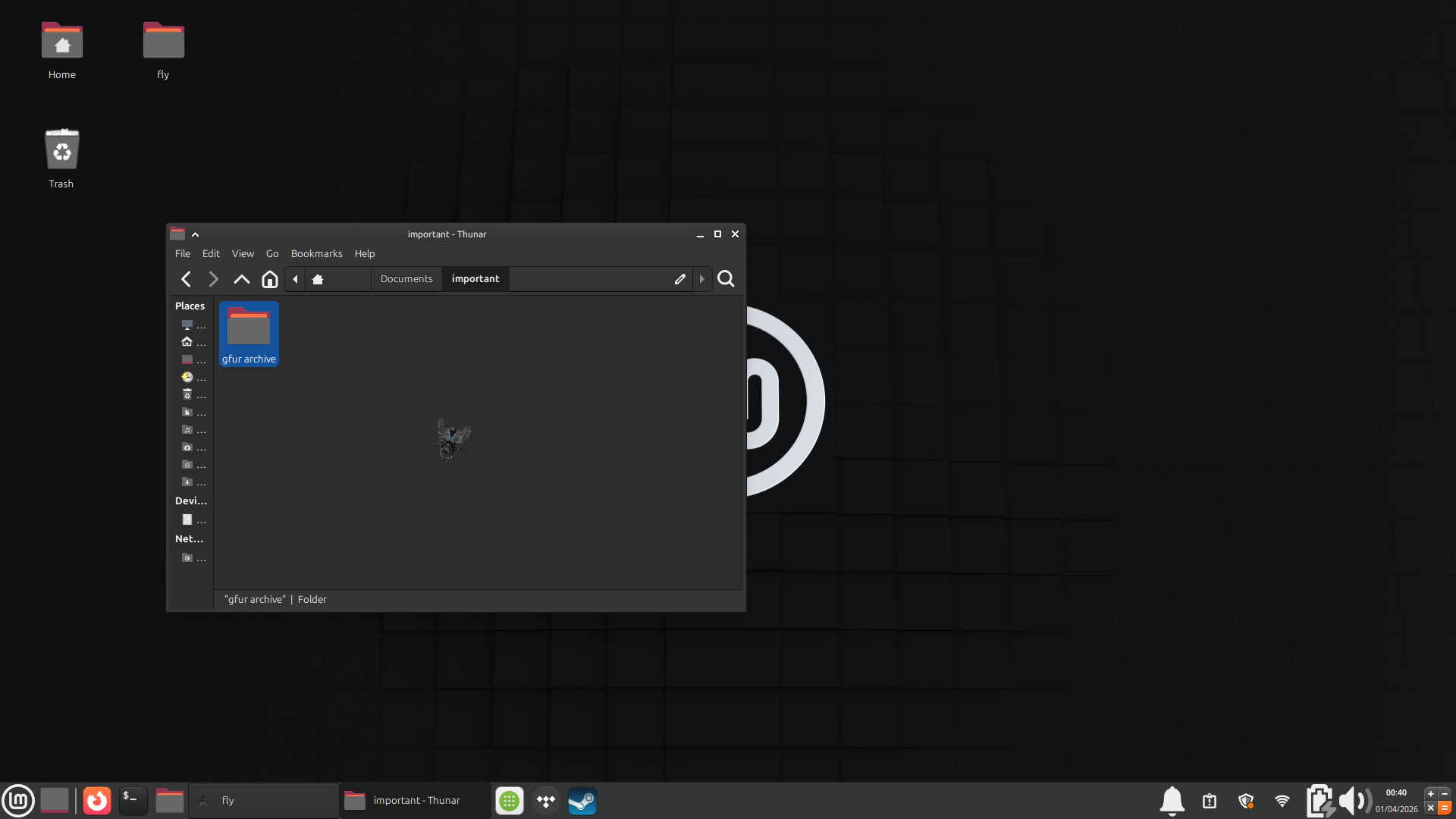Open the File menu
The height and width of the screenshot is (819, 1456).
[x=182, y=253]
